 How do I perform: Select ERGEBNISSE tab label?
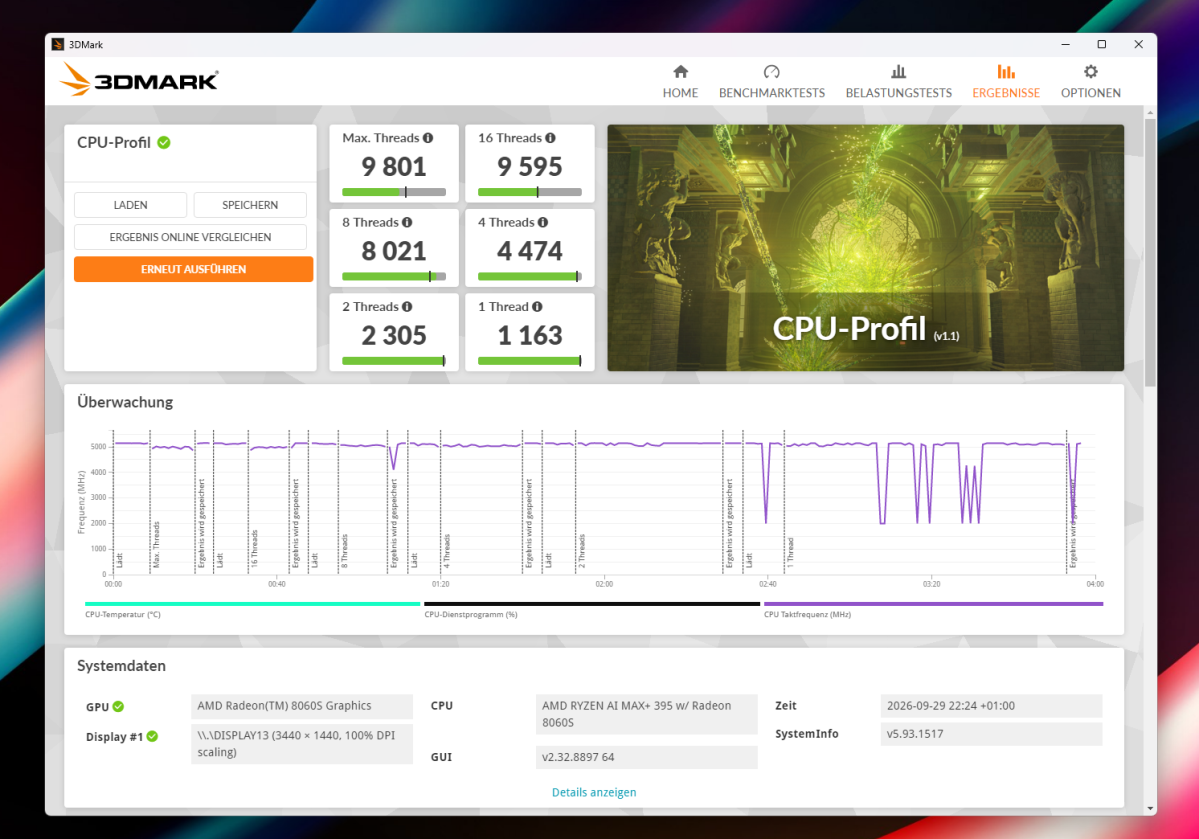[x=1006, y=93]
